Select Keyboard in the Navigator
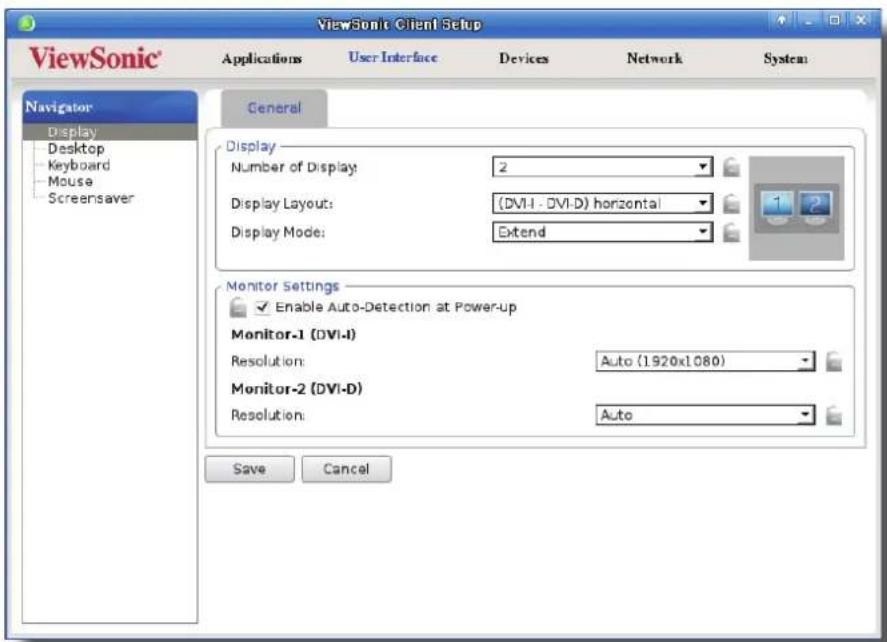 [x=79, y=165]
